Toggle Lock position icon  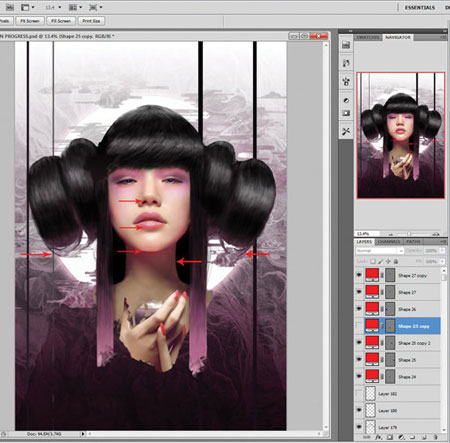pos(388,261)
